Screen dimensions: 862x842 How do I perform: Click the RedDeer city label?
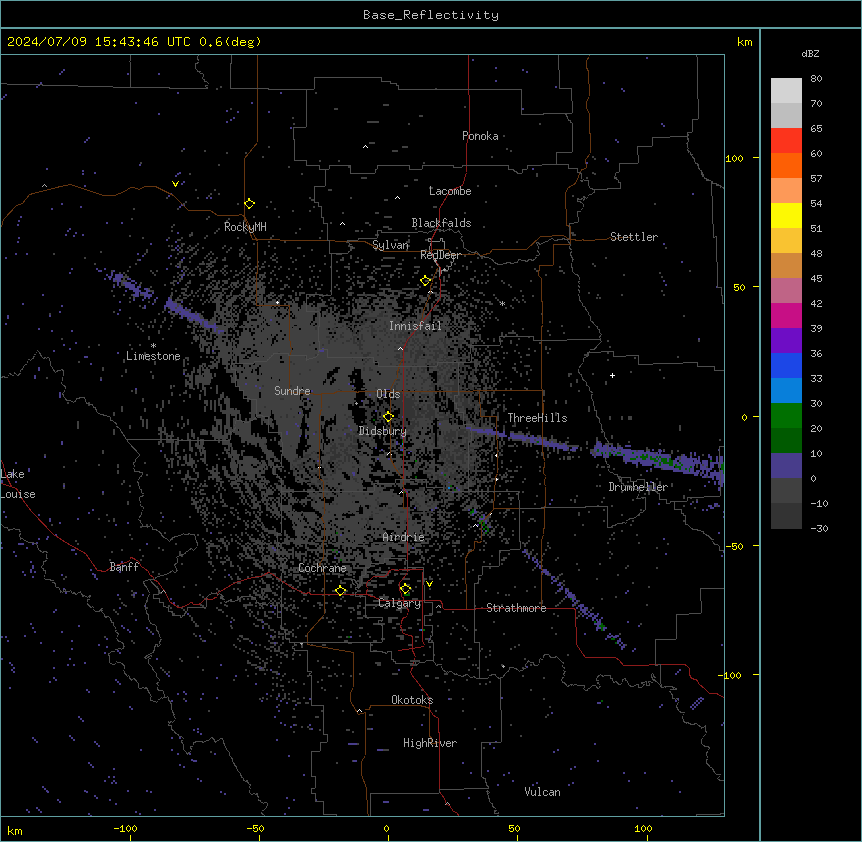tap(440, 255)
